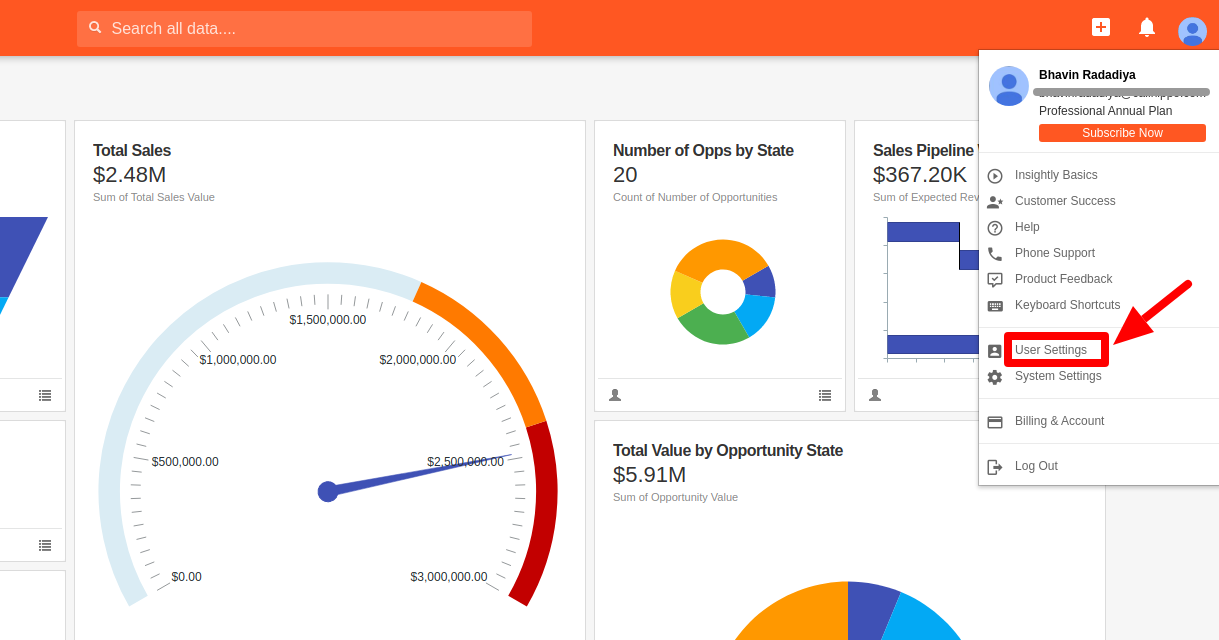Click the Product Feedback chat icon
The width and height of the screenshot is (1219, 640).
pos(995,280)
